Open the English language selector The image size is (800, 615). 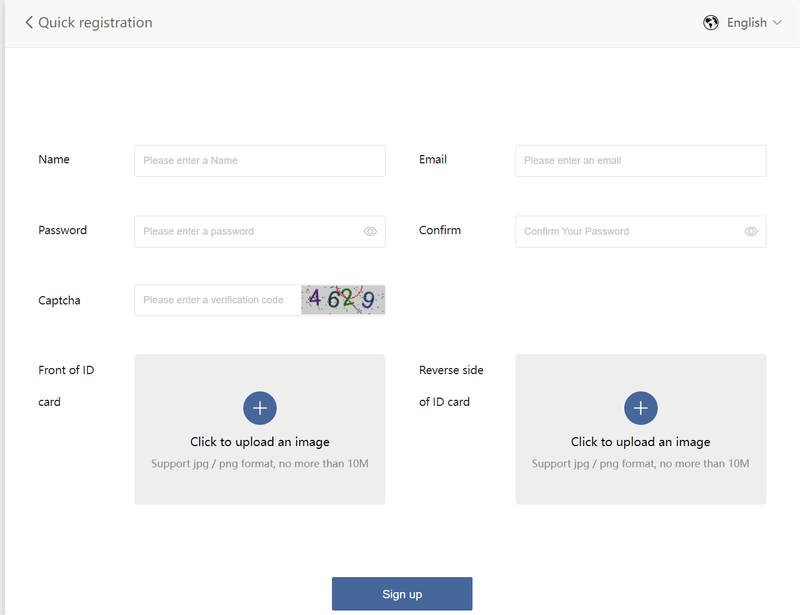[x=746, y=23]
